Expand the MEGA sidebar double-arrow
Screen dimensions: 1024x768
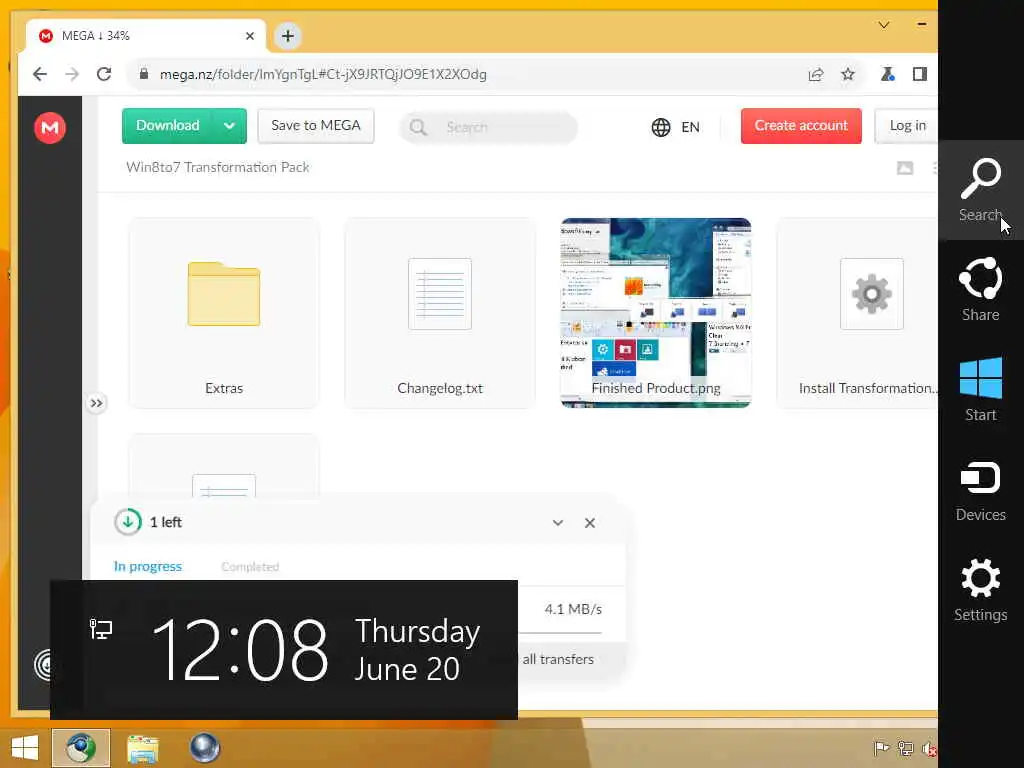point(96,403)
